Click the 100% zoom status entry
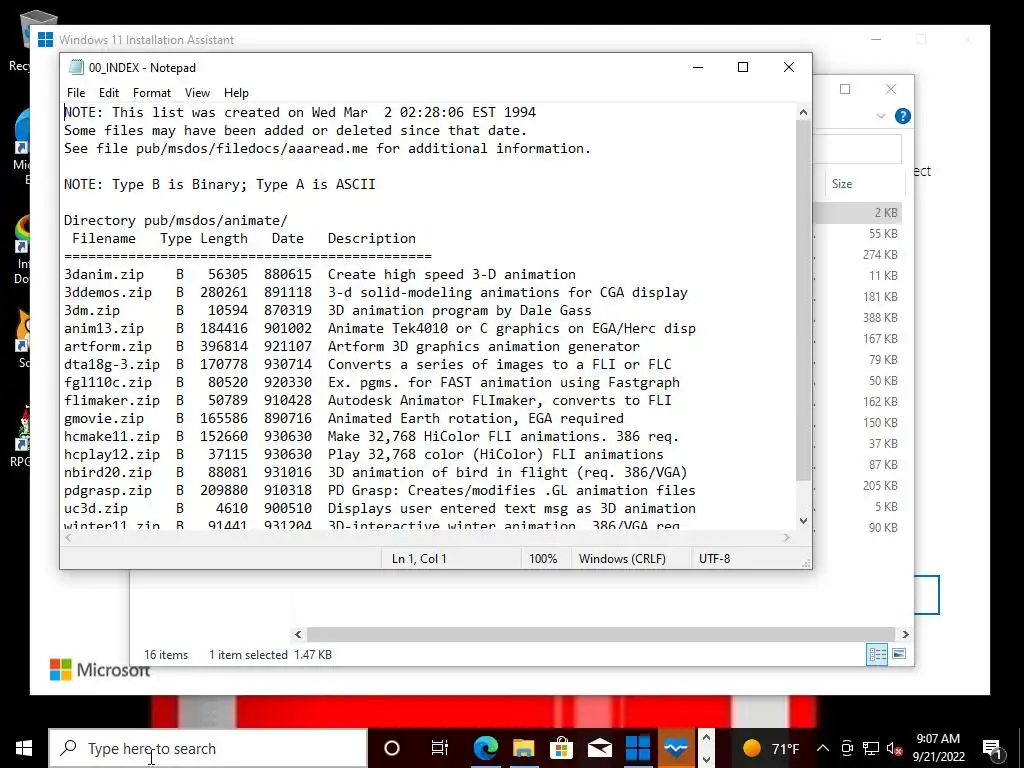Image resolution: width=1024 pixels, height=768 pixels. coord(543,559)
